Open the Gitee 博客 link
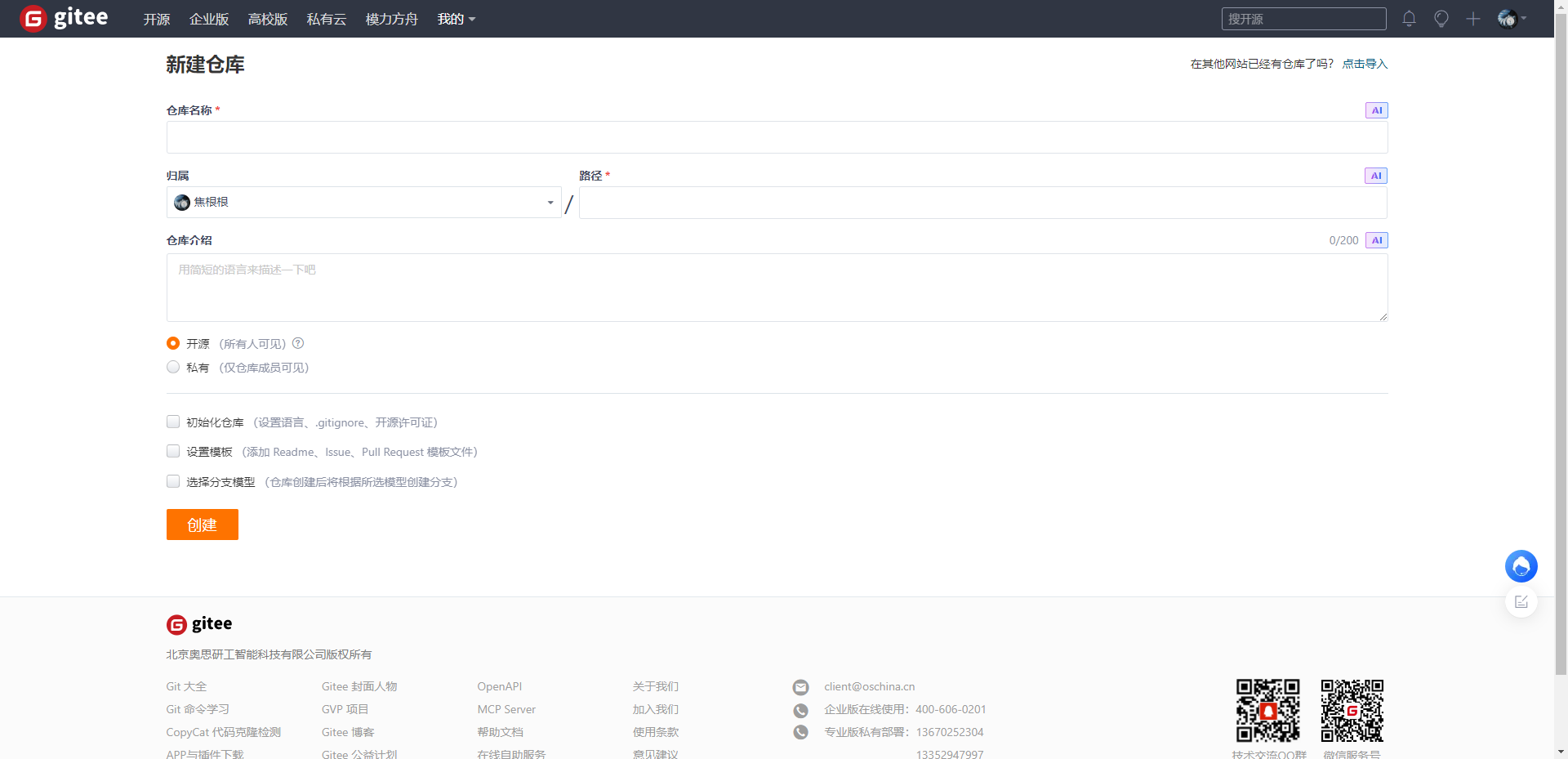Screen dimensions: 1568x759 [x=348, y=732]
